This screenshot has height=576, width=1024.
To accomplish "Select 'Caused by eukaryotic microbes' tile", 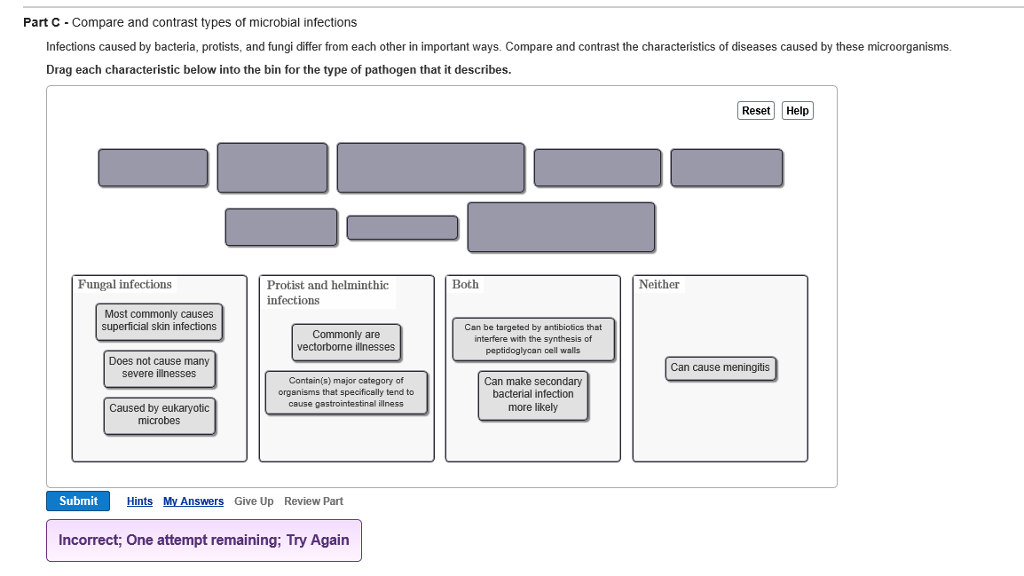I will (x=159, y=415).
